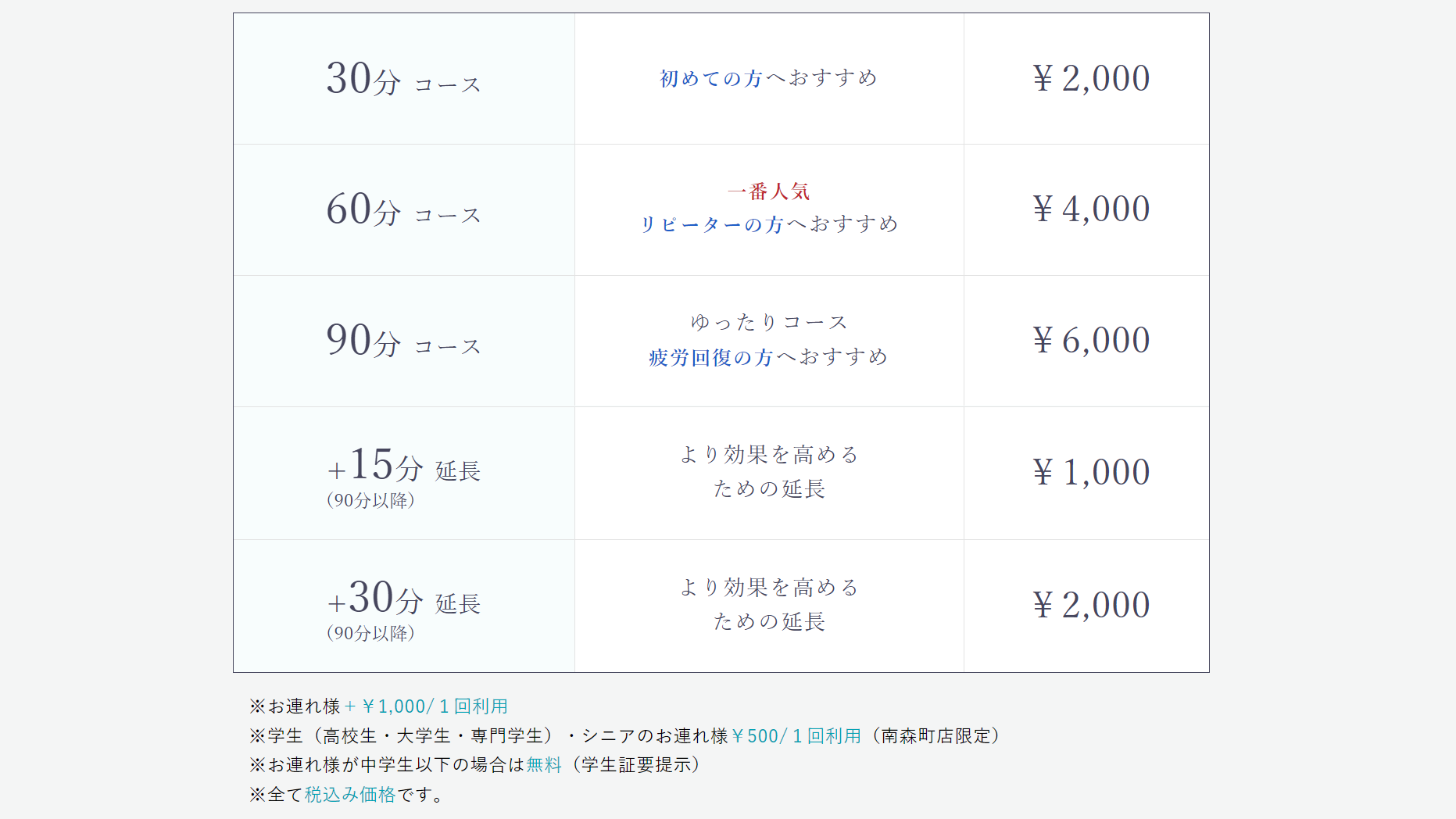
Task: Click the 90分 コース heading
Action: point(403,342)
